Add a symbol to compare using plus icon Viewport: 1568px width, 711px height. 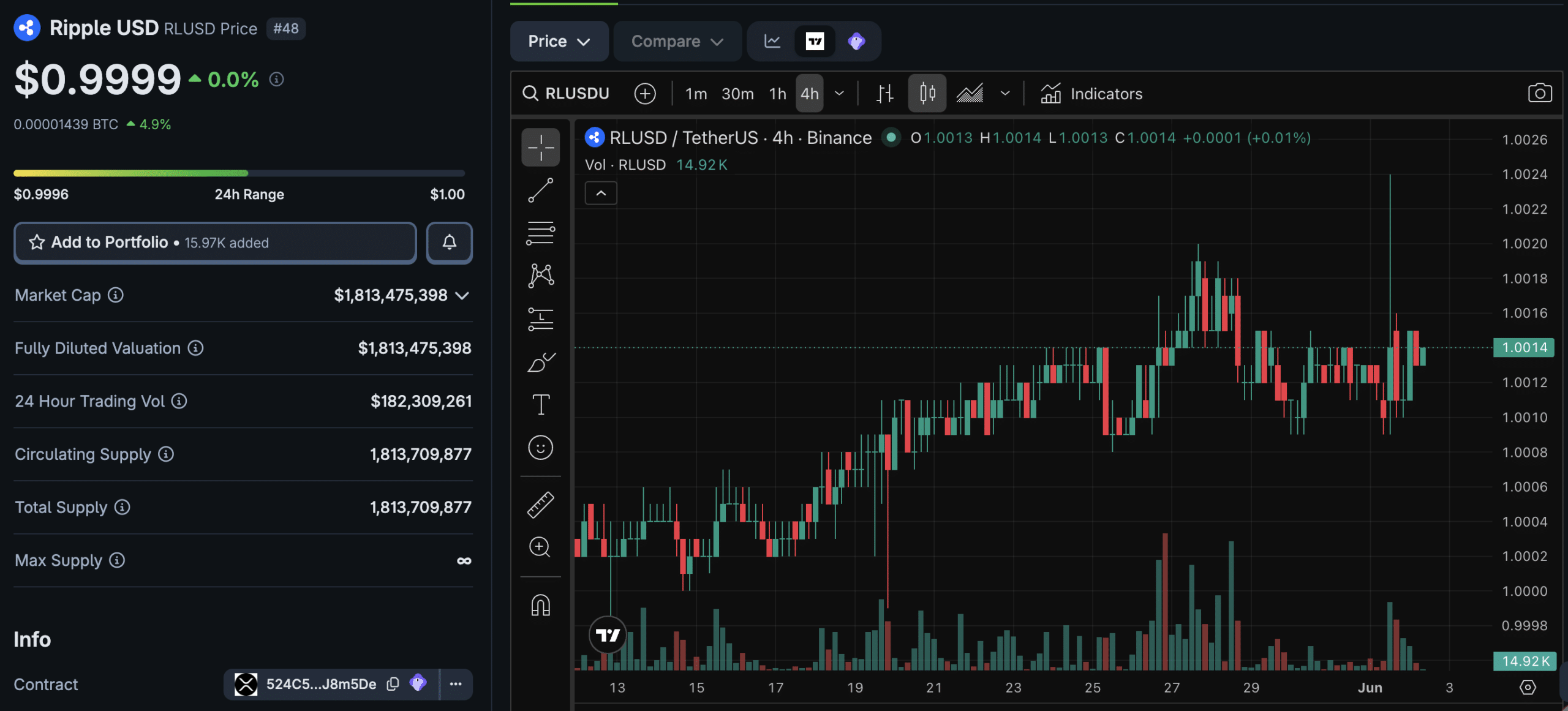pos(645,94)
